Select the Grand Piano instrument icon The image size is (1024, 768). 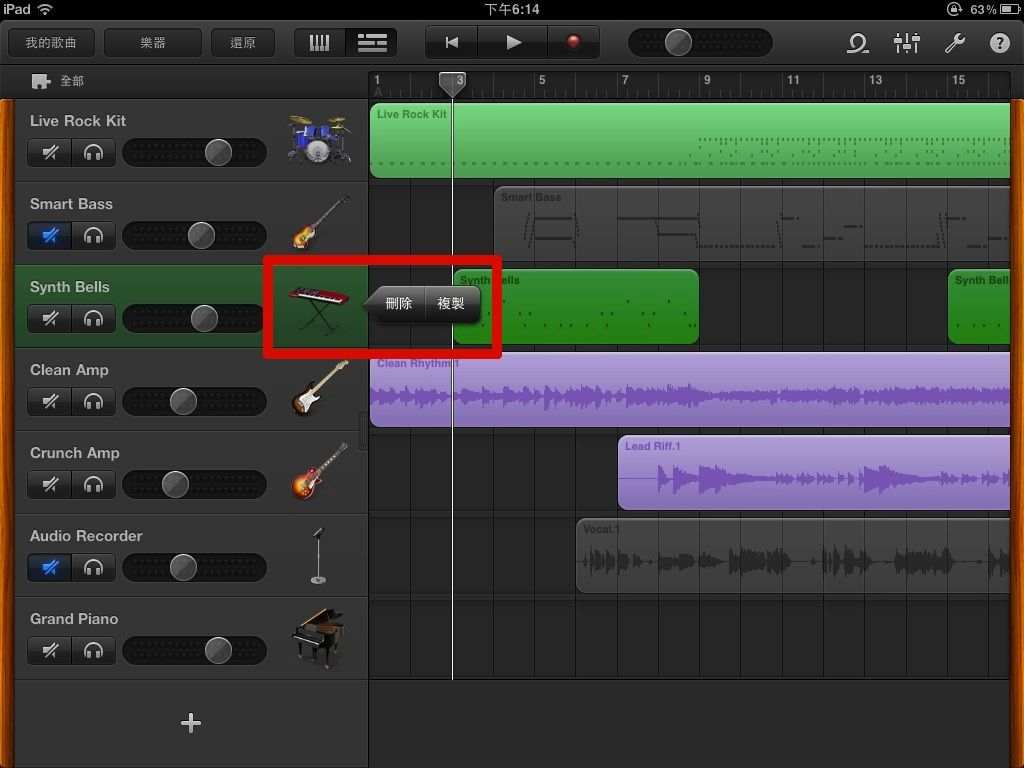(319, 637)
